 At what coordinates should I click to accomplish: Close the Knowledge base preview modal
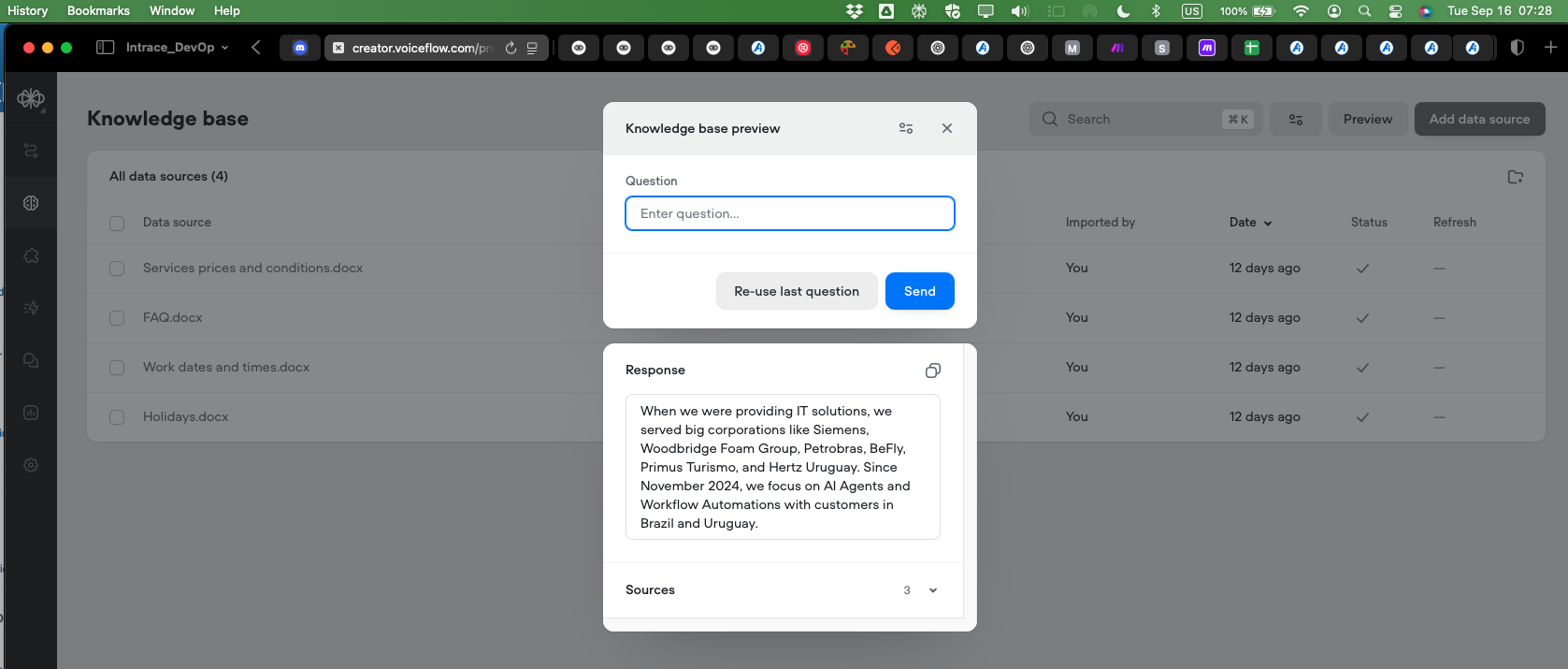point(947,128)
